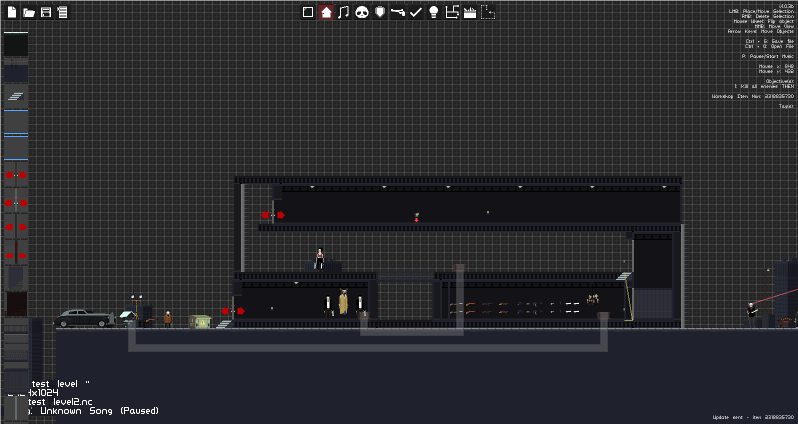Open the level resize tool icon
The width and height of the screenshot is (798, 424).
click(x=452, y=12)
